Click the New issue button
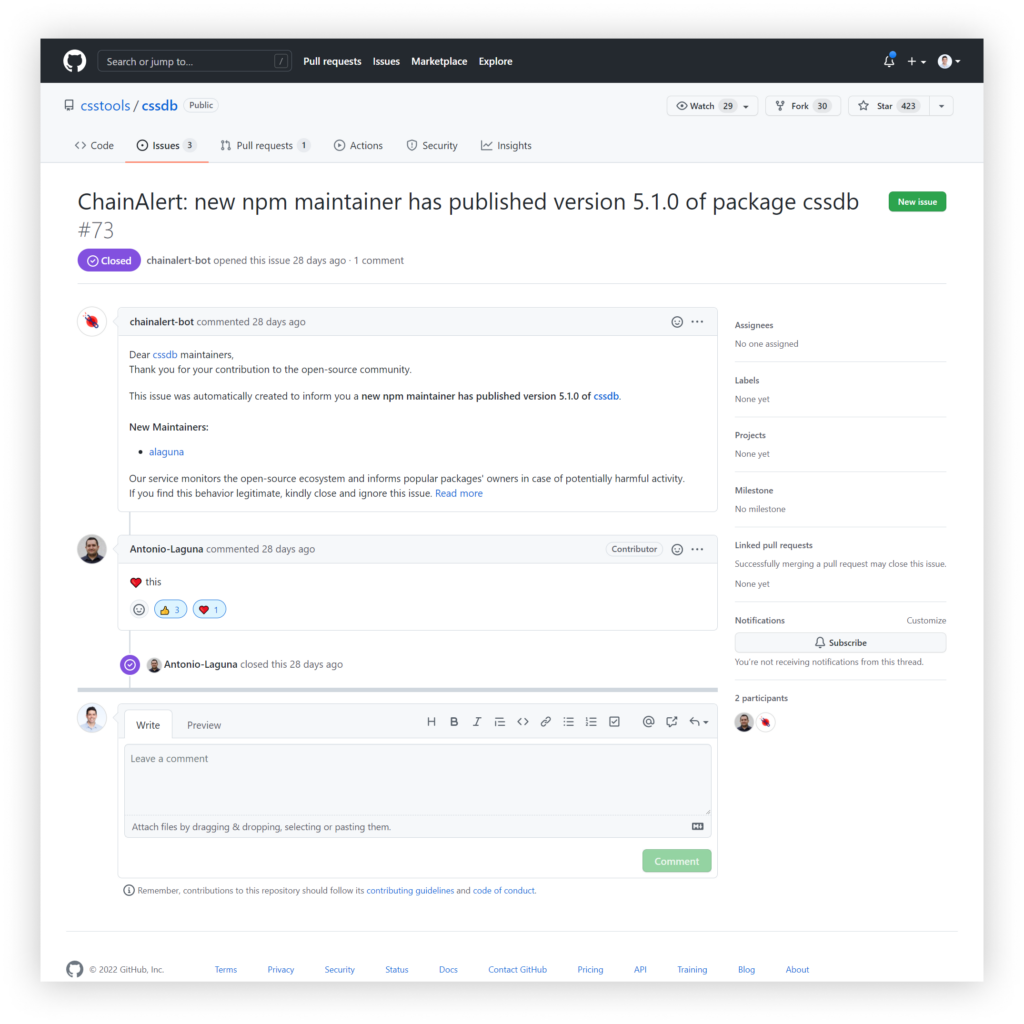 click(917, 202)
